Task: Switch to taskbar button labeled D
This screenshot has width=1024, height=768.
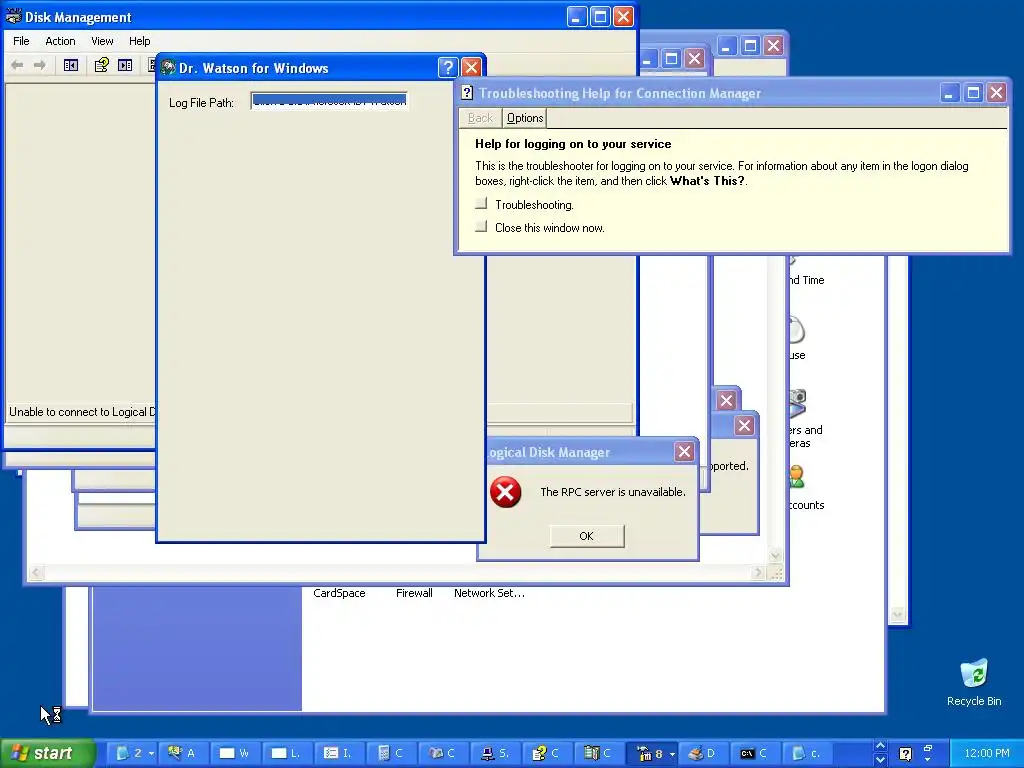Action: click(703, 753)
